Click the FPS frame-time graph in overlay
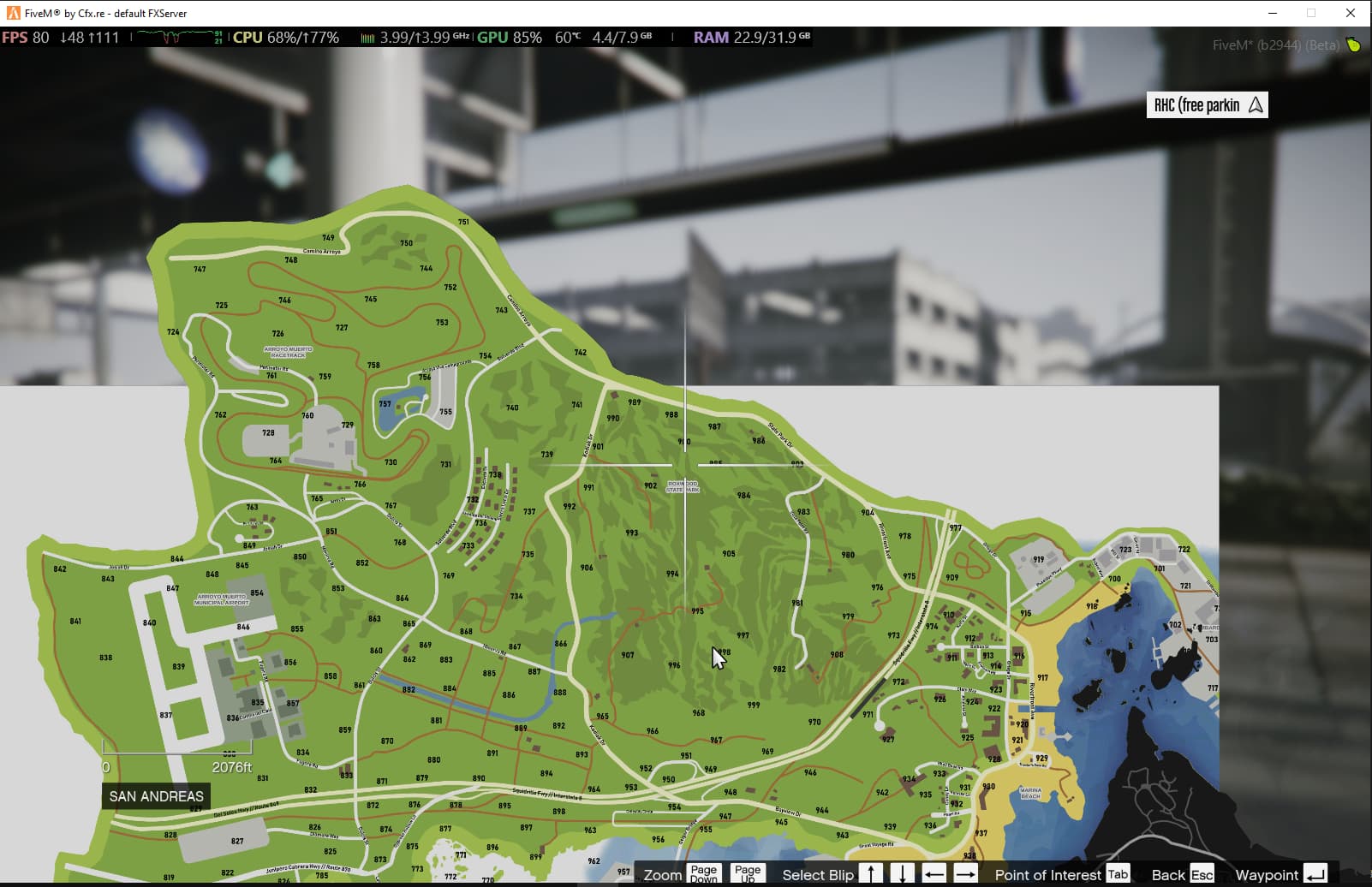Screen dimensions: 1372x887 [176, 38]
